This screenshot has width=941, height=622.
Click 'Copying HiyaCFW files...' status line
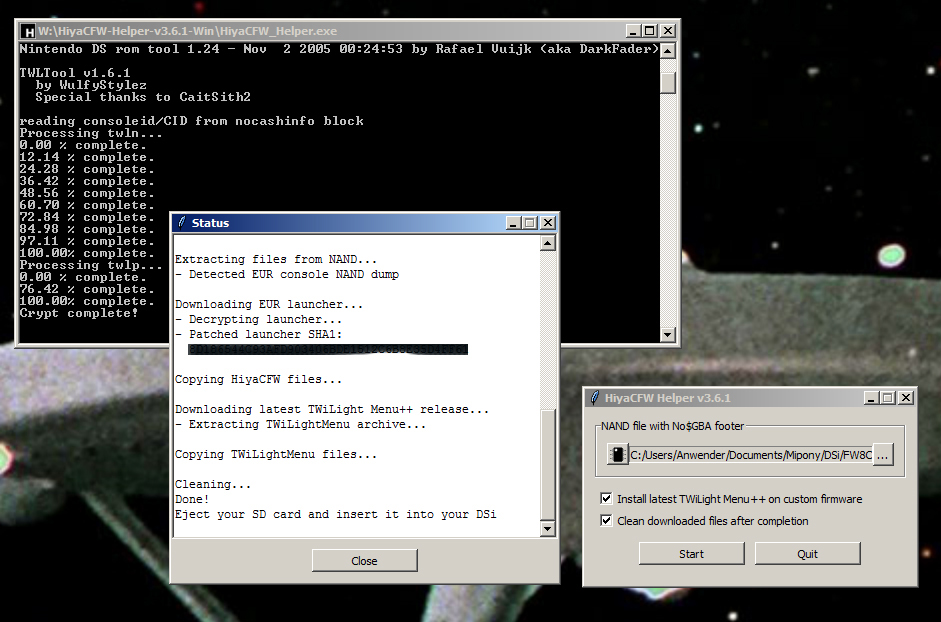[259, 379]
